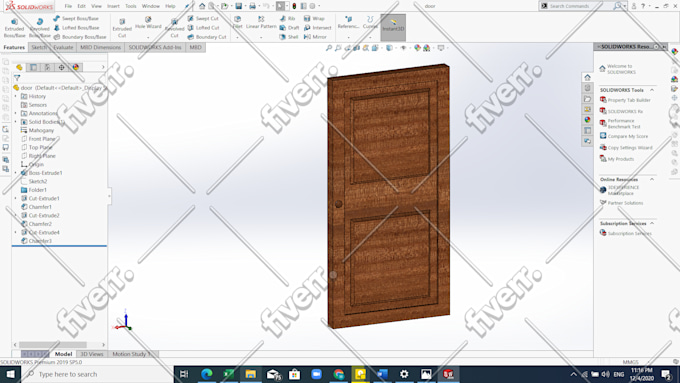The width and height of the screenshot is (680, 383).
Task: Switch to FeatureManager design tree tab
Action: click(x=19, y=67)
